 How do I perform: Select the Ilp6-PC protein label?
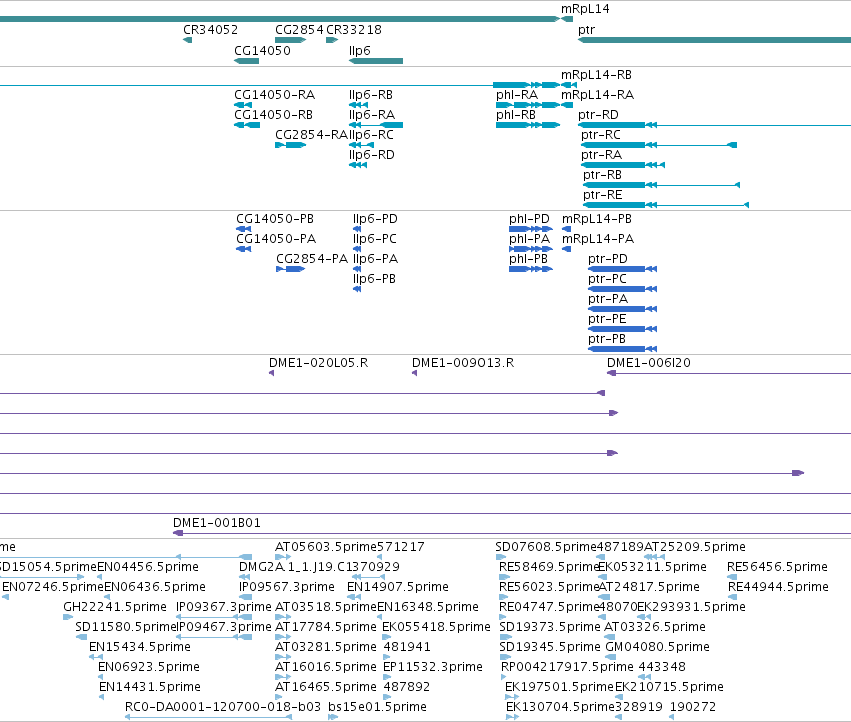[374, 239]
